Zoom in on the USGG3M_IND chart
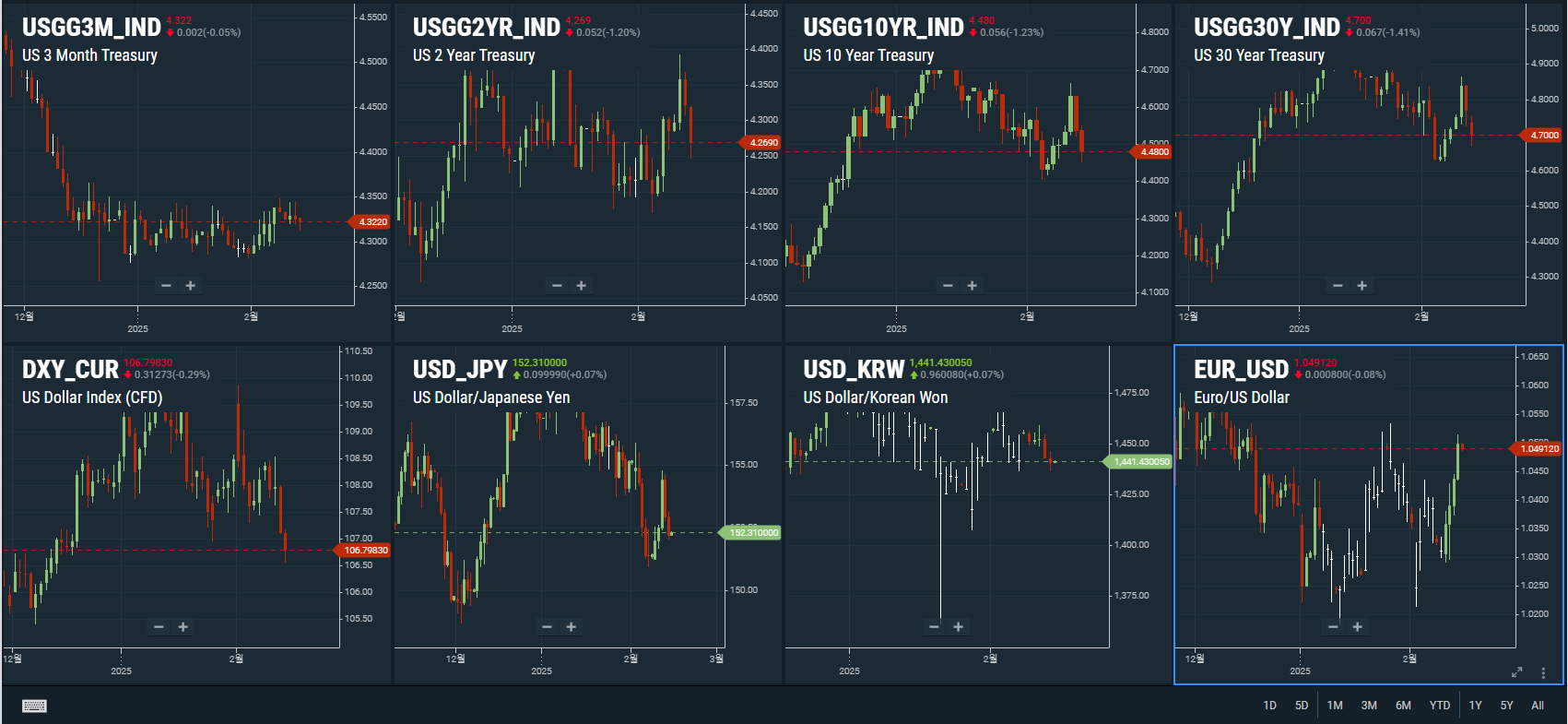Image resolution: width=1568 pixels, height=724 pixels. pyautogui.click(x=191, y=286)
